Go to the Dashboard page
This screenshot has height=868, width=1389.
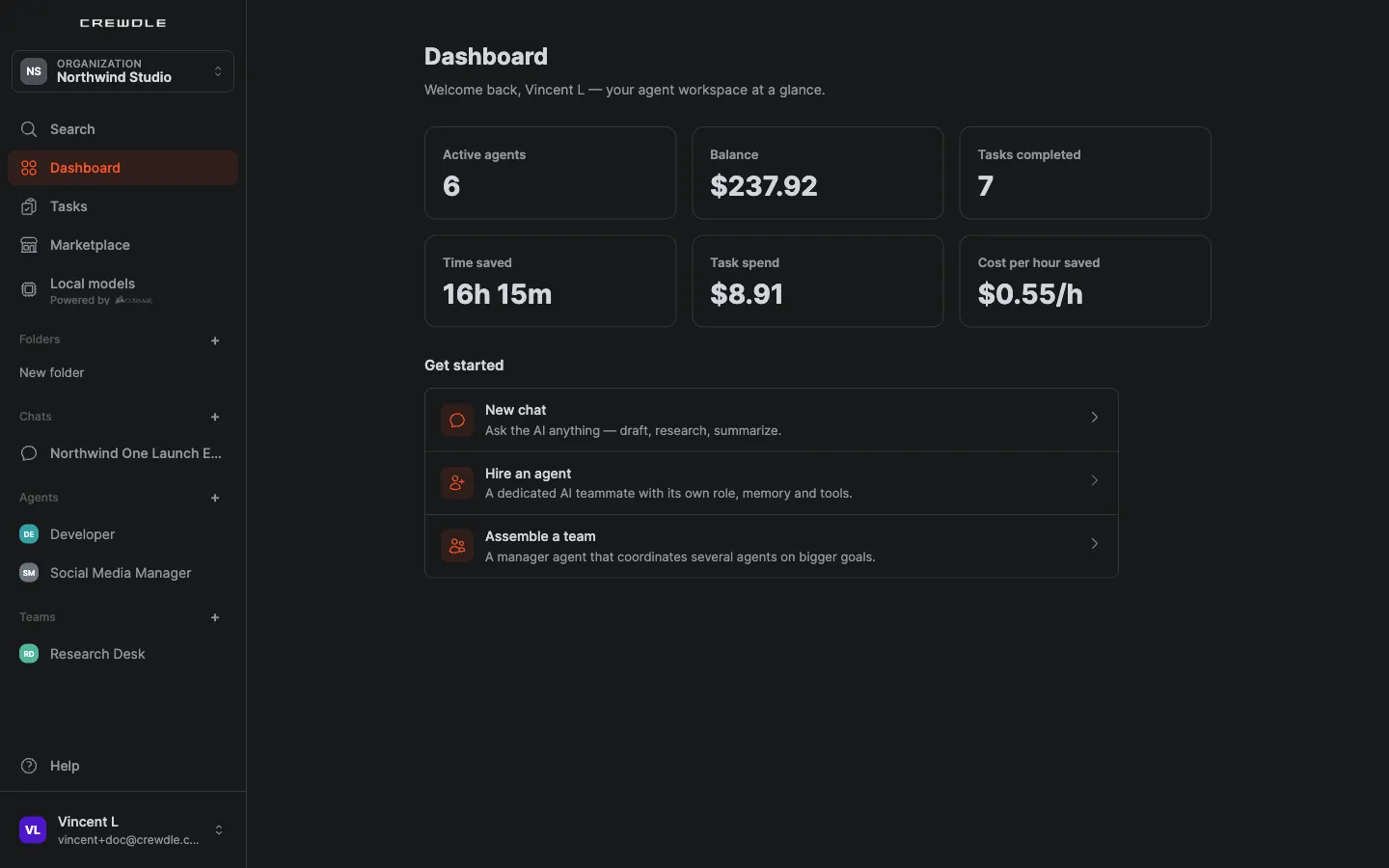pos(123,168)
